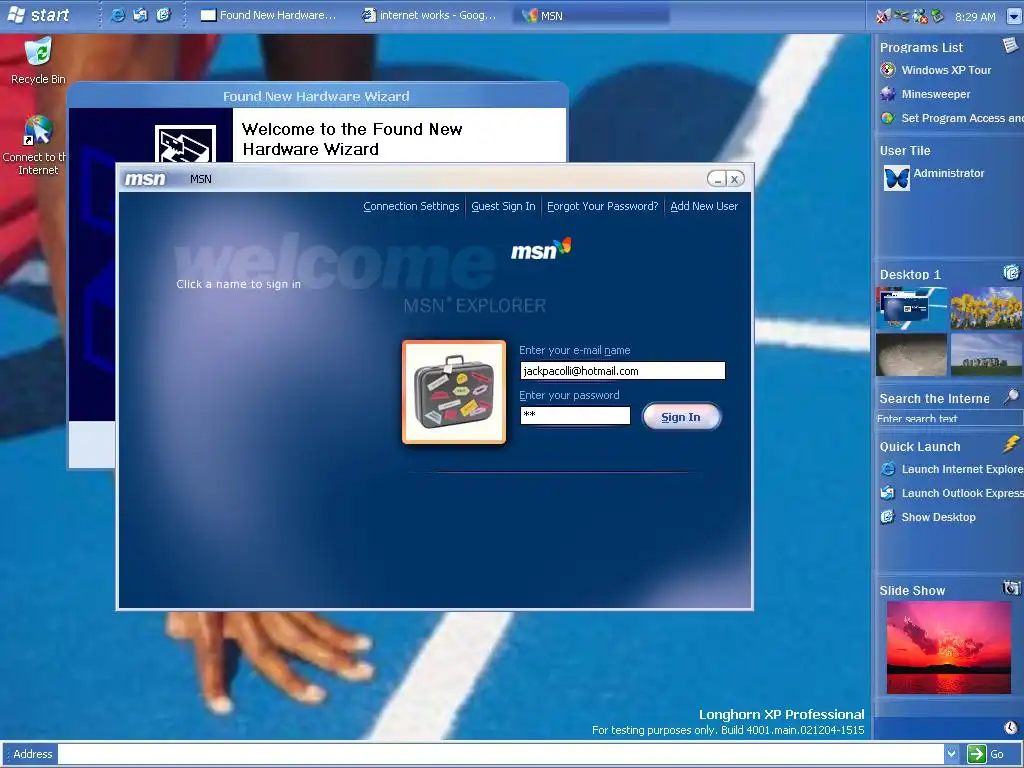Click the password field

[575, 415]
